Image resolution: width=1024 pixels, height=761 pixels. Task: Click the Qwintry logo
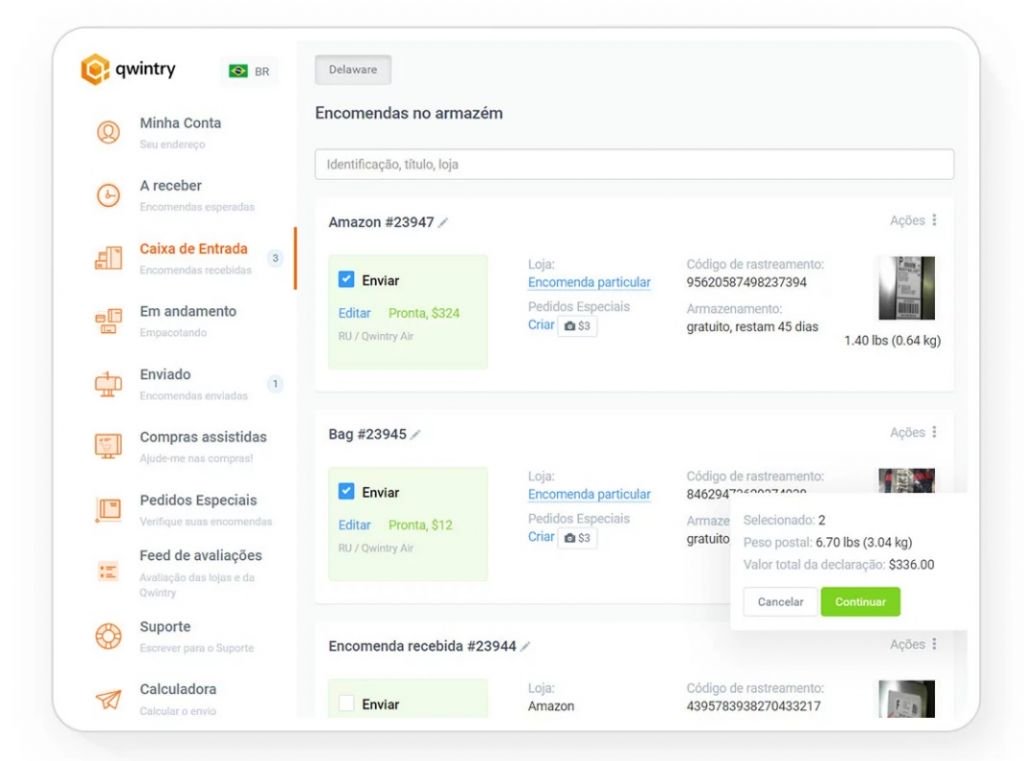[128, 69]
